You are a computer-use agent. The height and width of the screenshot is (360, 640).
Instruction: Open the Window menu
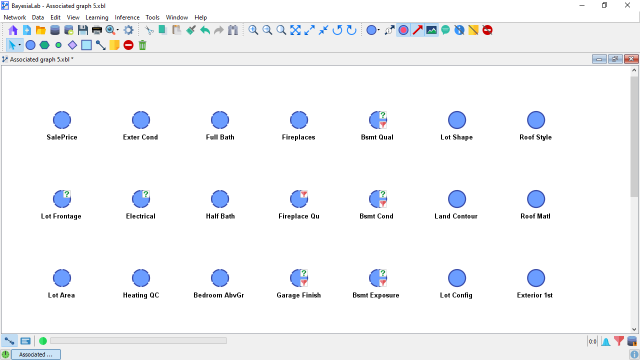[177, 18]
